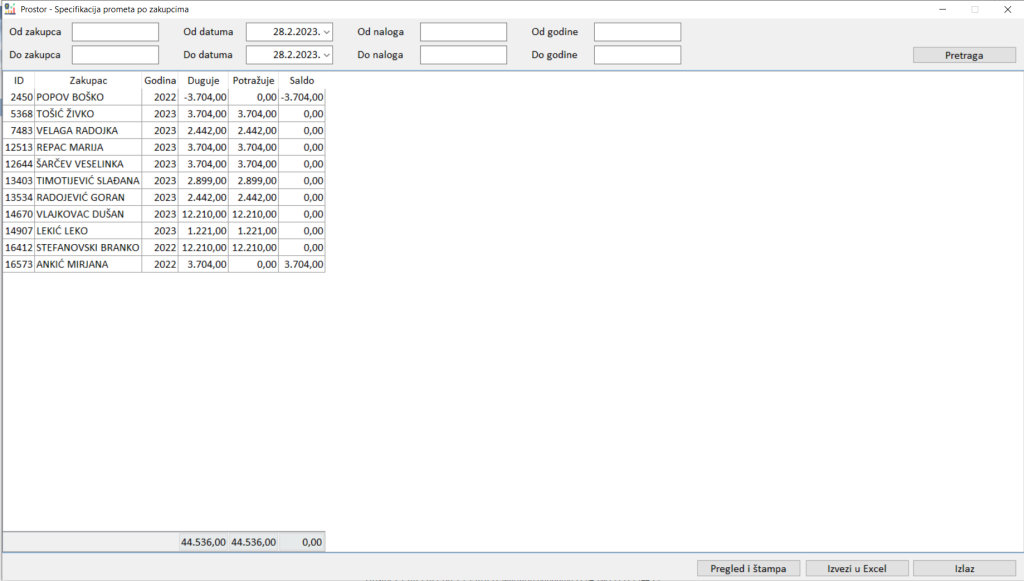Viewport: 1024px width, 581px height.
Task: Focus the Do zakupca input field
Action: [x=115, y=55]
